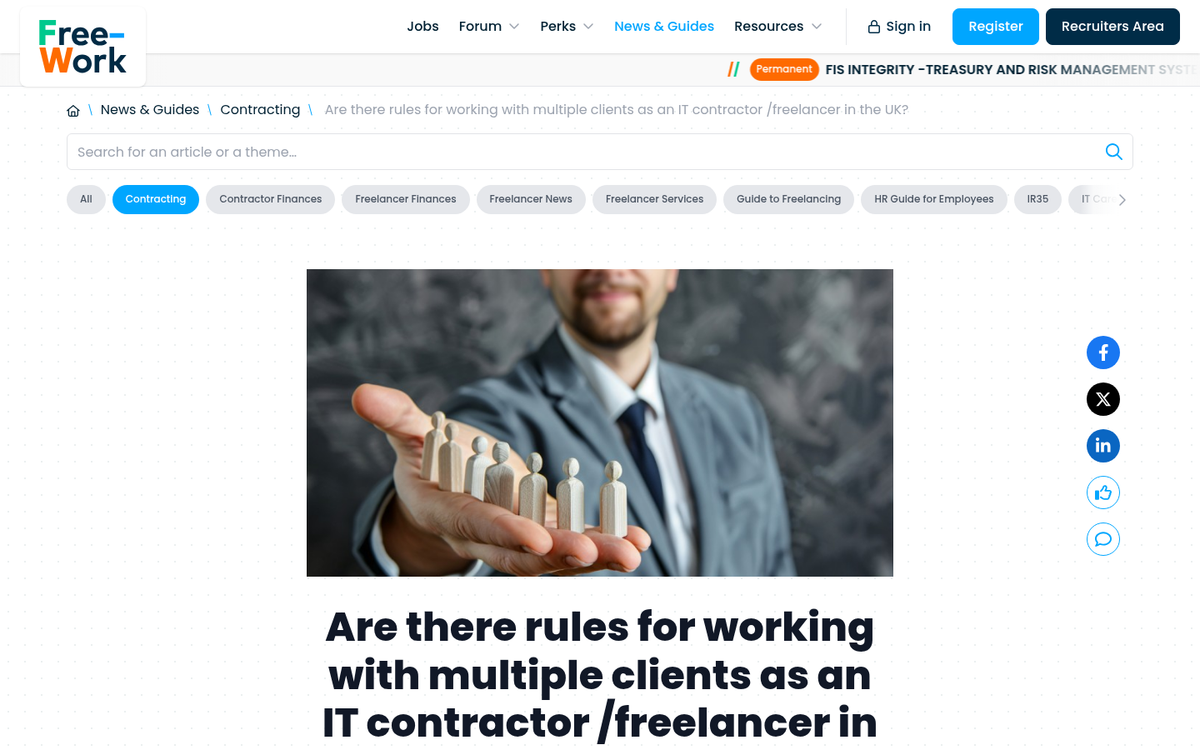
Task: Expand the Resources dropdown menu
Action: (778, 27)
